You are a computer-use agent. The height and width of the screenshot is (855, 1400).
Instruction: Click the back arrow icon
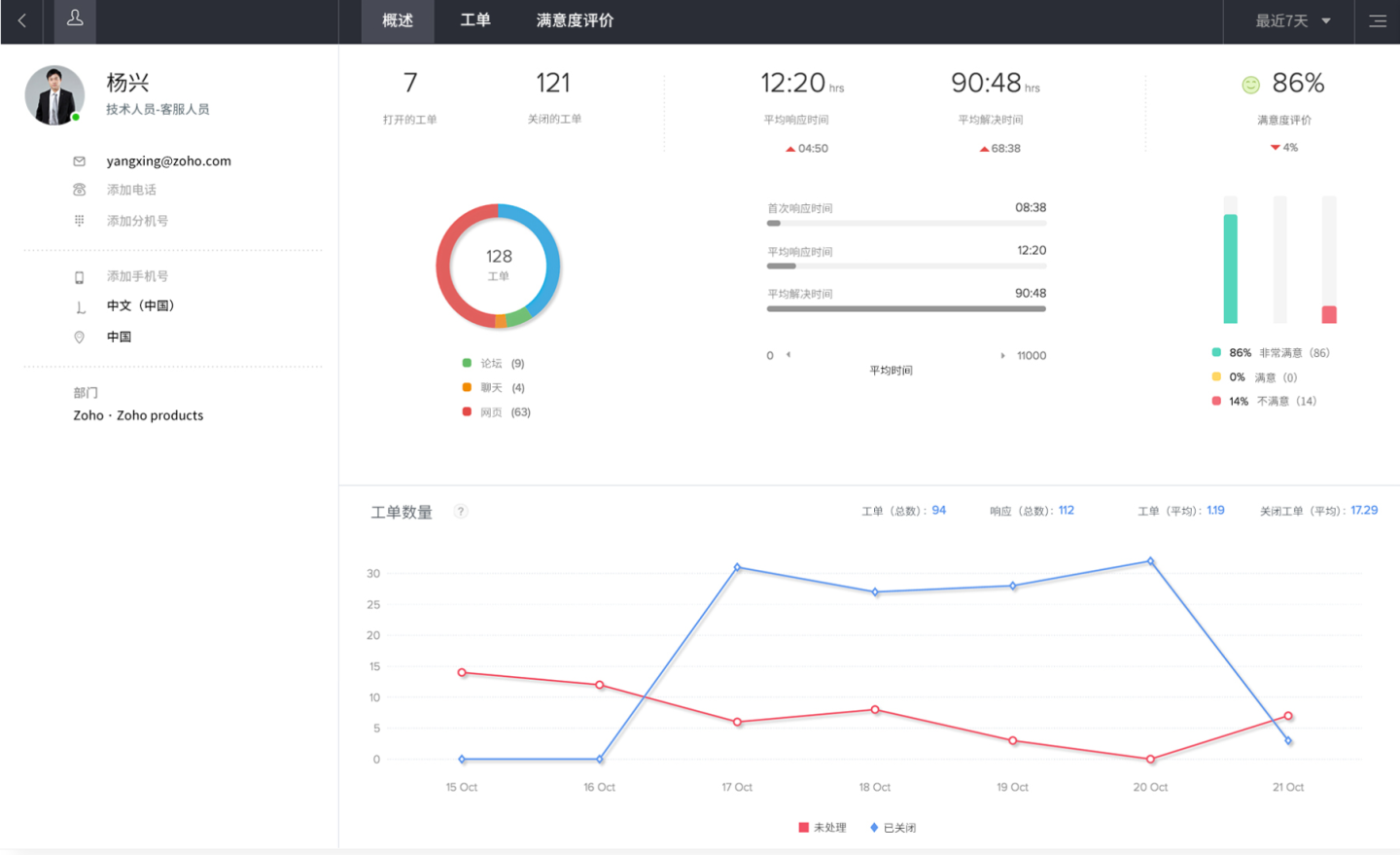tap(21, 20)
